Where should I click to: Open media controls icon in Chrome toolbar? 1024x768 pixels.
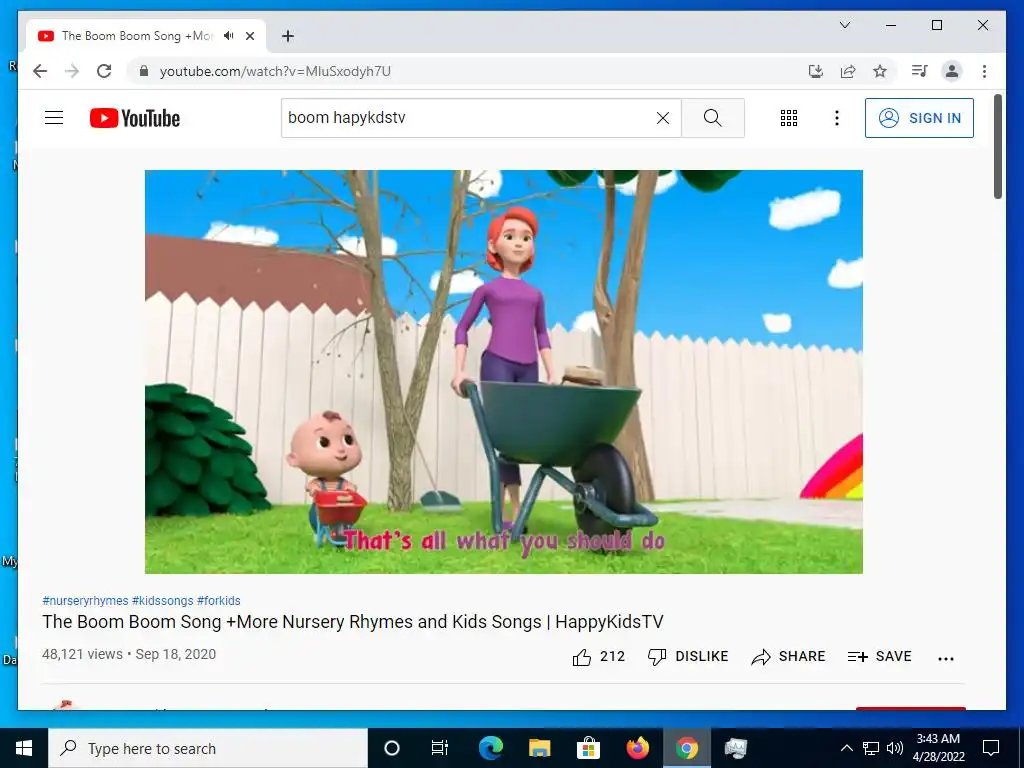click(x=920, y=71)
